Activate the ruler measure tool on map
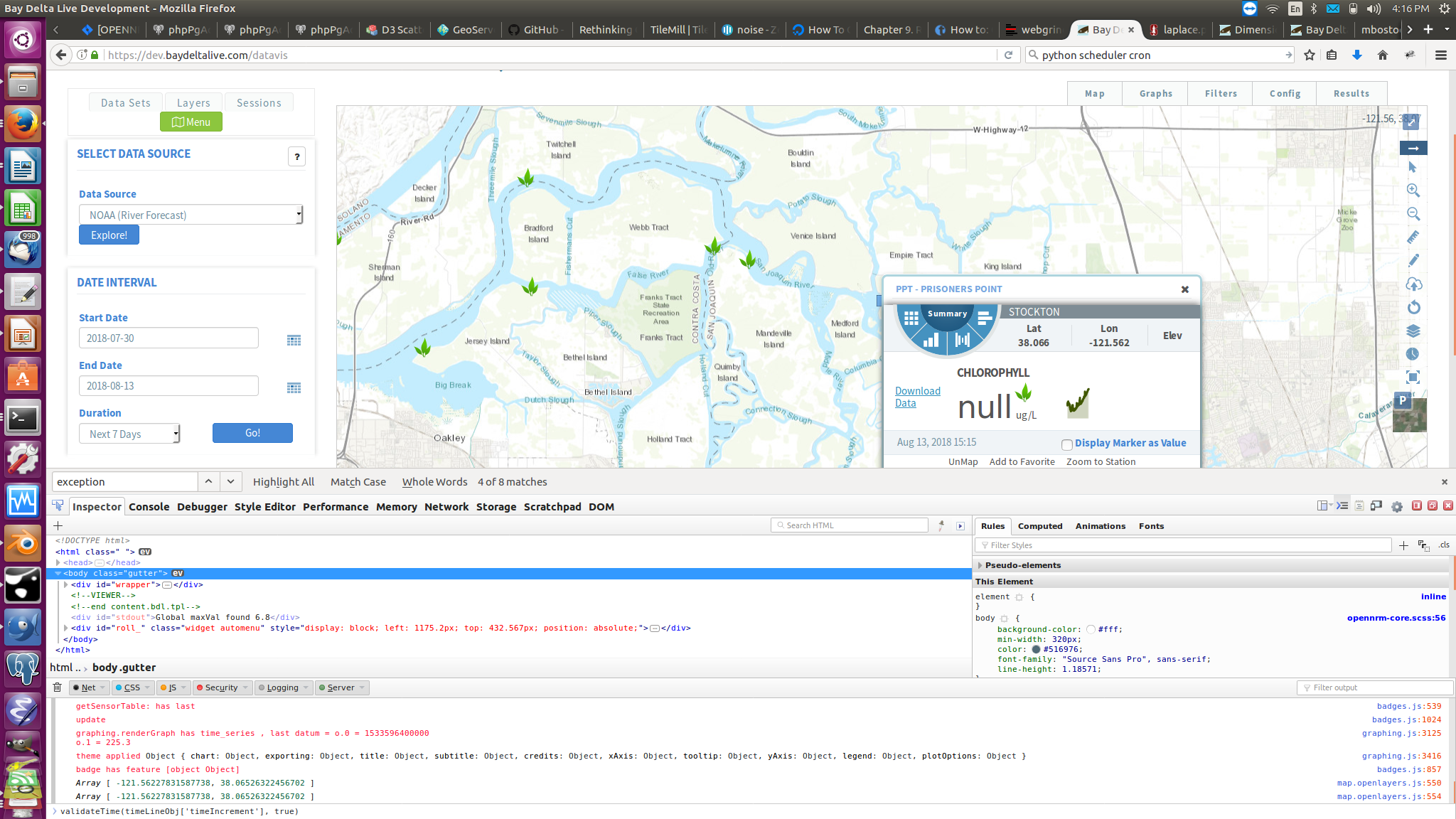Viewport: 1456px width, 819px height. [1413, 237]
